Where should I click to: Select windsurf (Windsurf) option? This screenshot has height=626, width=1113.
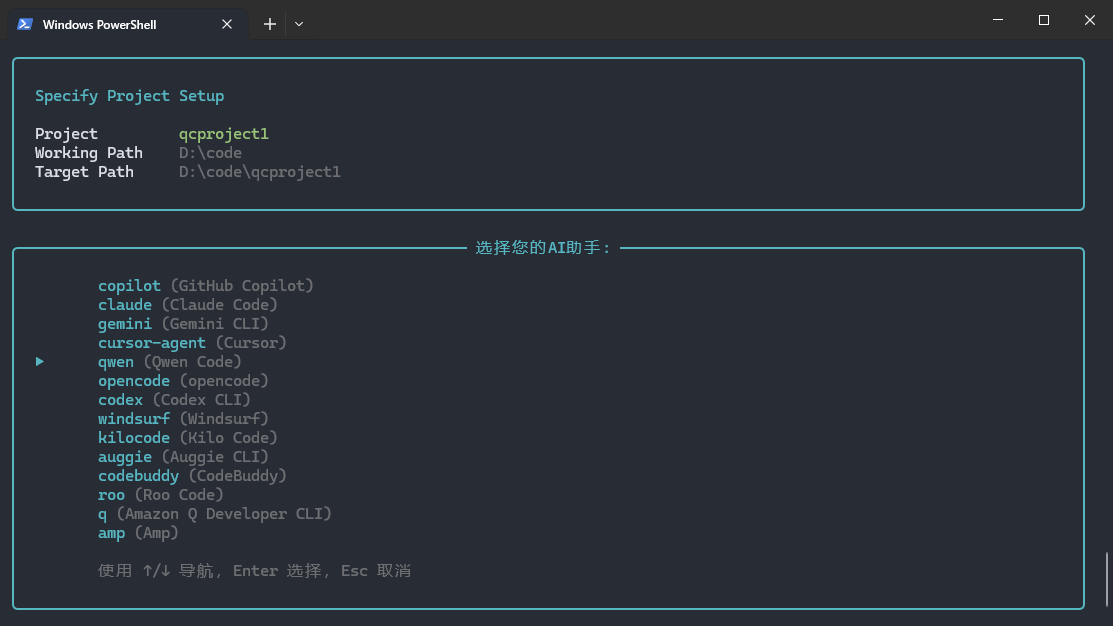click(x=133, y=418)
